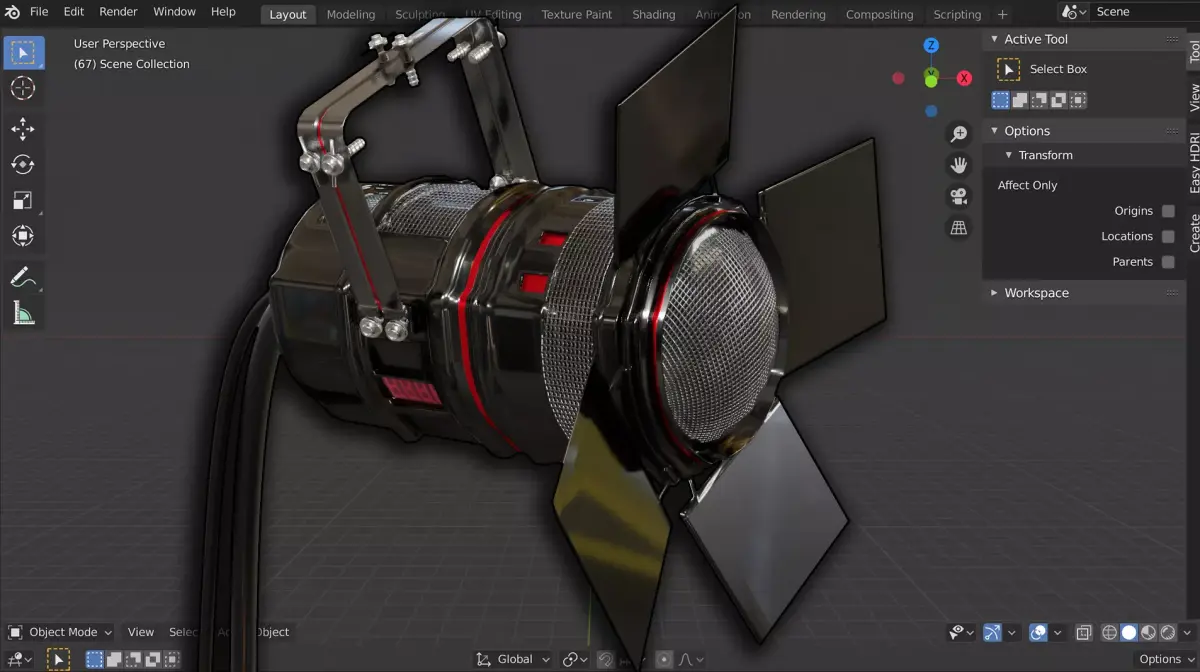Click the camera view icon in the viewport

(959, 196)
